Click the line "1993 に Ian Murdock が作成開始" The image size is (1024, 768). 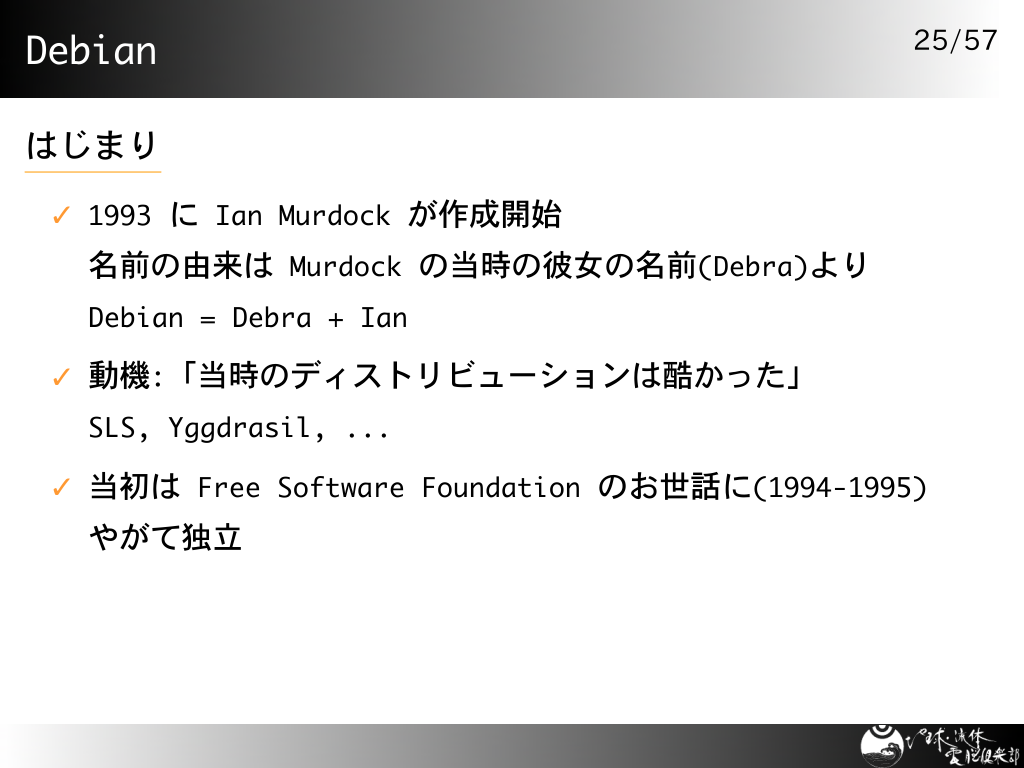tap(325, 214)
